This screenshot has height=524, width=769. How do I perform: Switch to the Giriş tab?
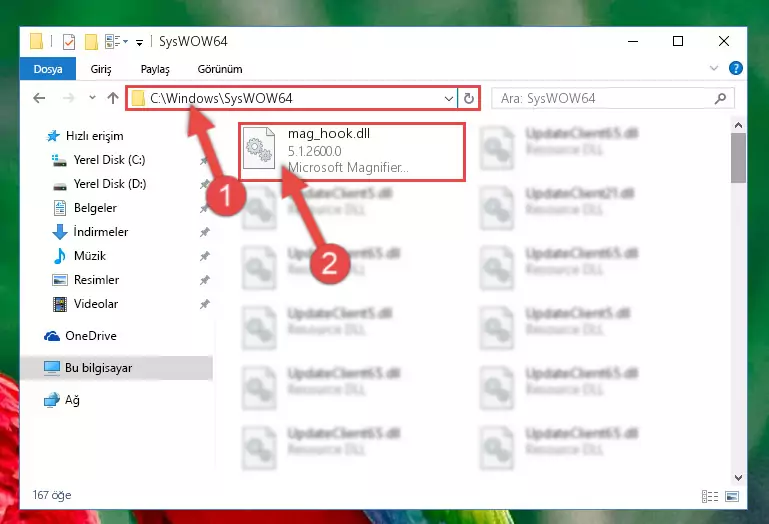tap(101, 69)
